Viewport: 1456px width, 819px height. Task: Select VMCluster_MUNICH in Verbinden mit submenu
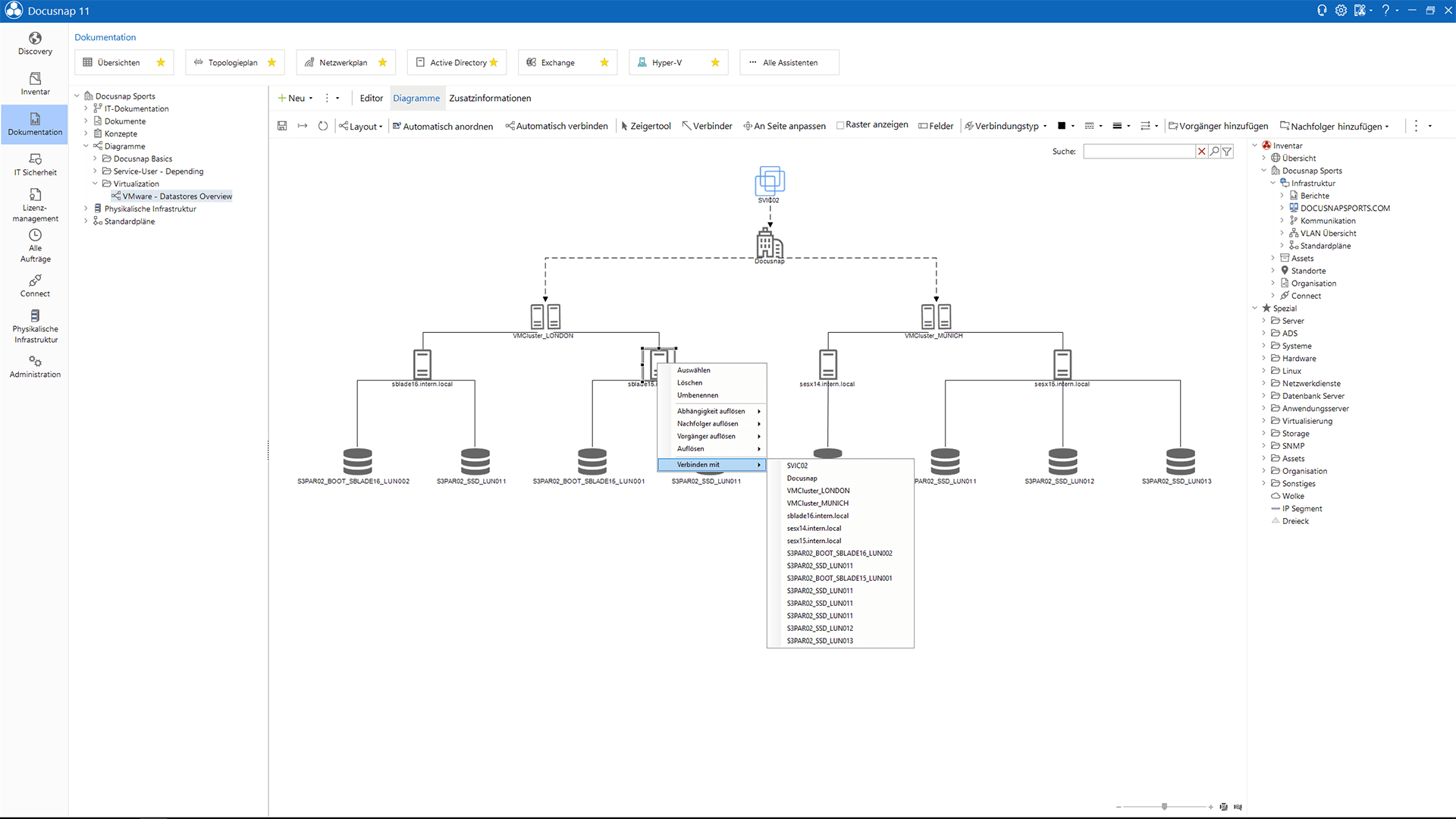tap(840, 503)
